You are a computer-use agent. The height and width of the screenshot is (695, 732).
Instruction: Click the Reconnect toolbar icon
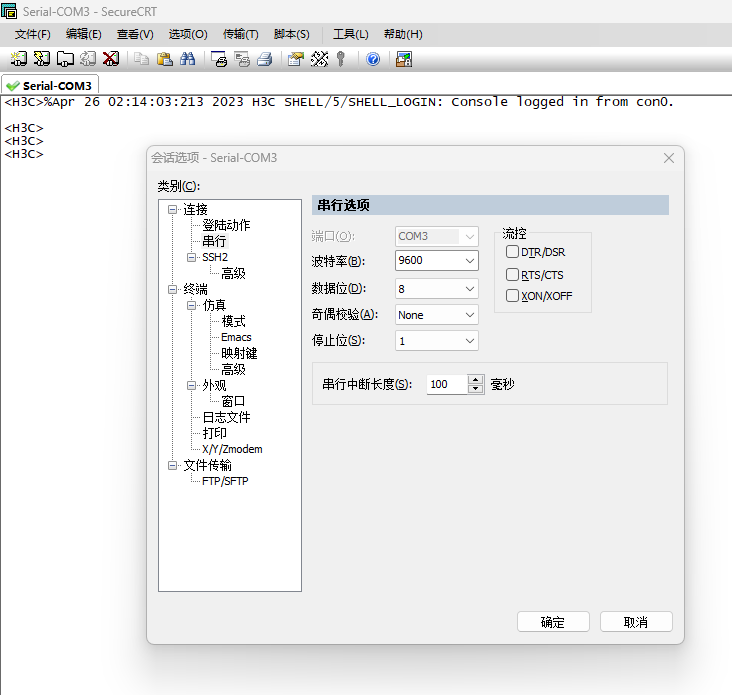(88, 59)
